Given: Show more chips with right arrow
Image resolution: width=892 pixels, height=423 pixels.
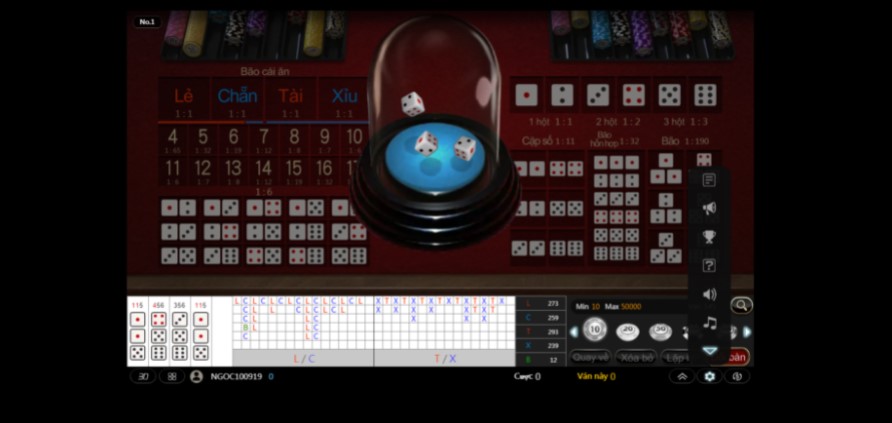Looking at the screenshot, I should click(747, 331).
